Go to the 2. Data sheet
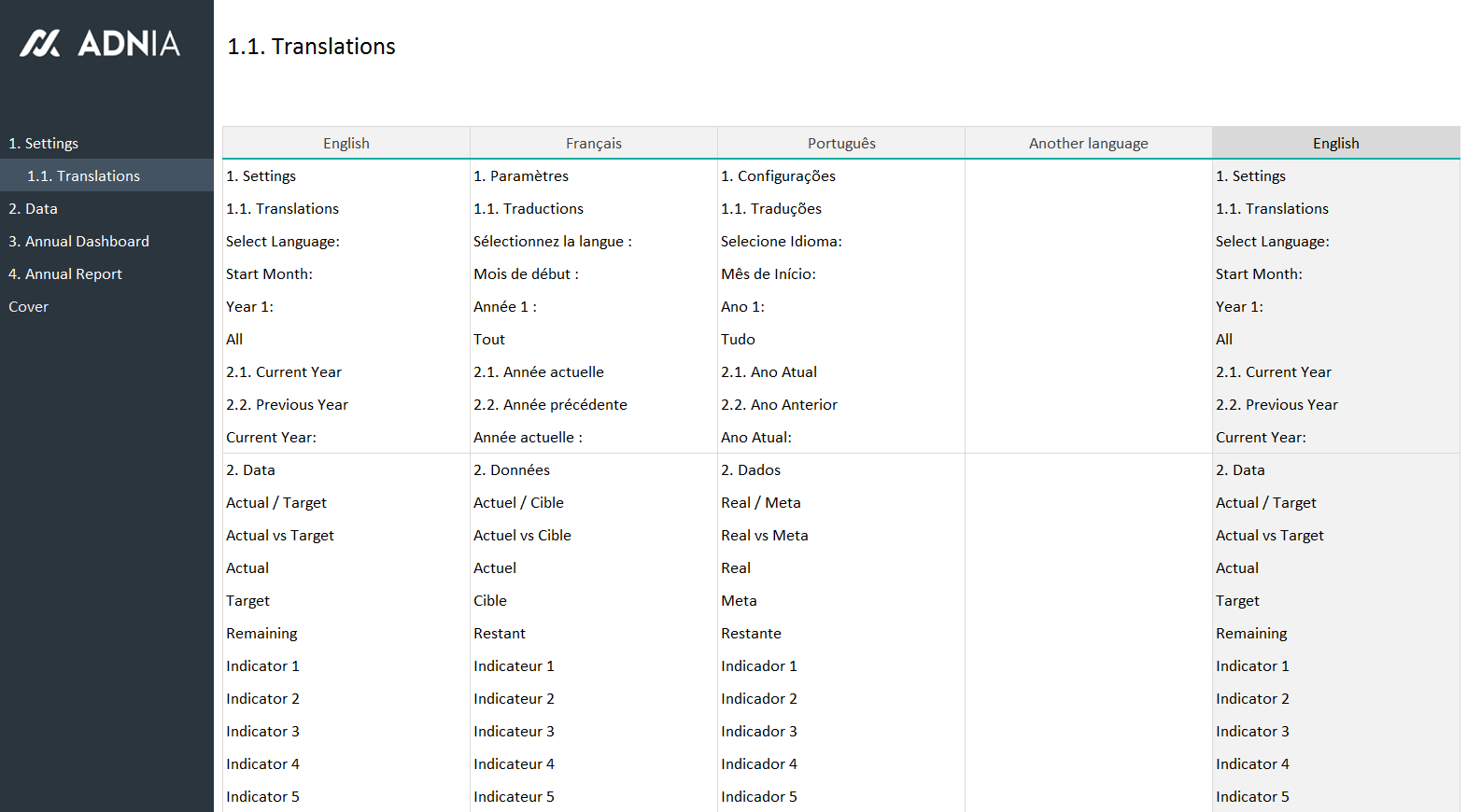 point(34,209)
